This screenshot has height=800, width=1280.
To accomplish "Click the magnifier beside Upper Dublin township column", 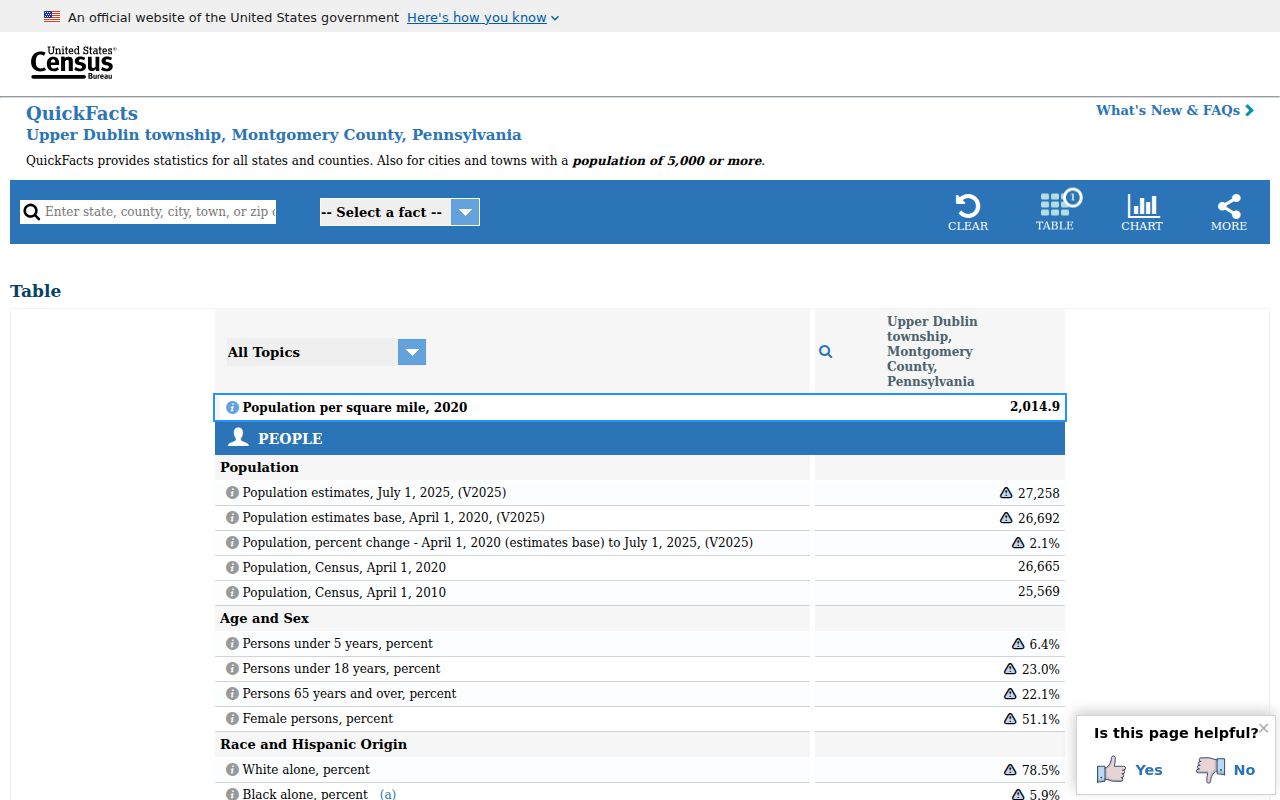I will [825, 352].
